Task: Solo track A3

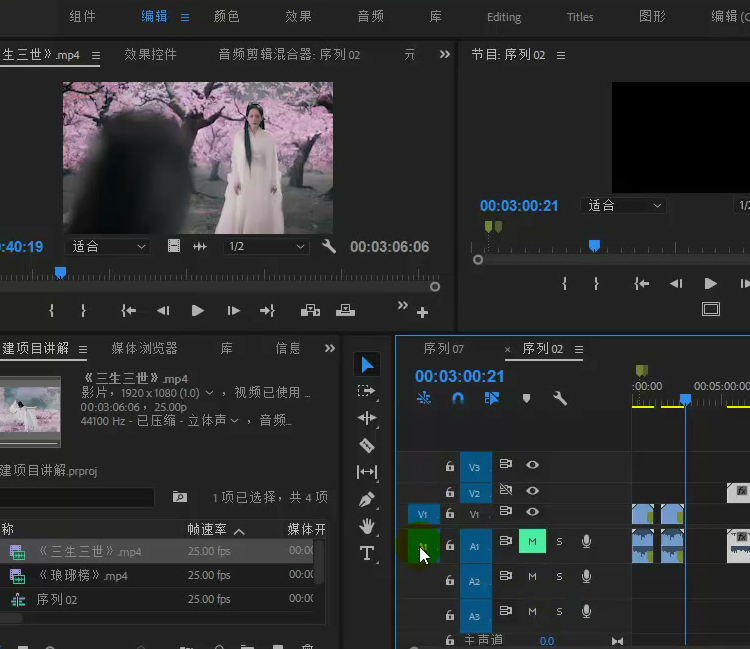Action: click(x=559, y=611)
